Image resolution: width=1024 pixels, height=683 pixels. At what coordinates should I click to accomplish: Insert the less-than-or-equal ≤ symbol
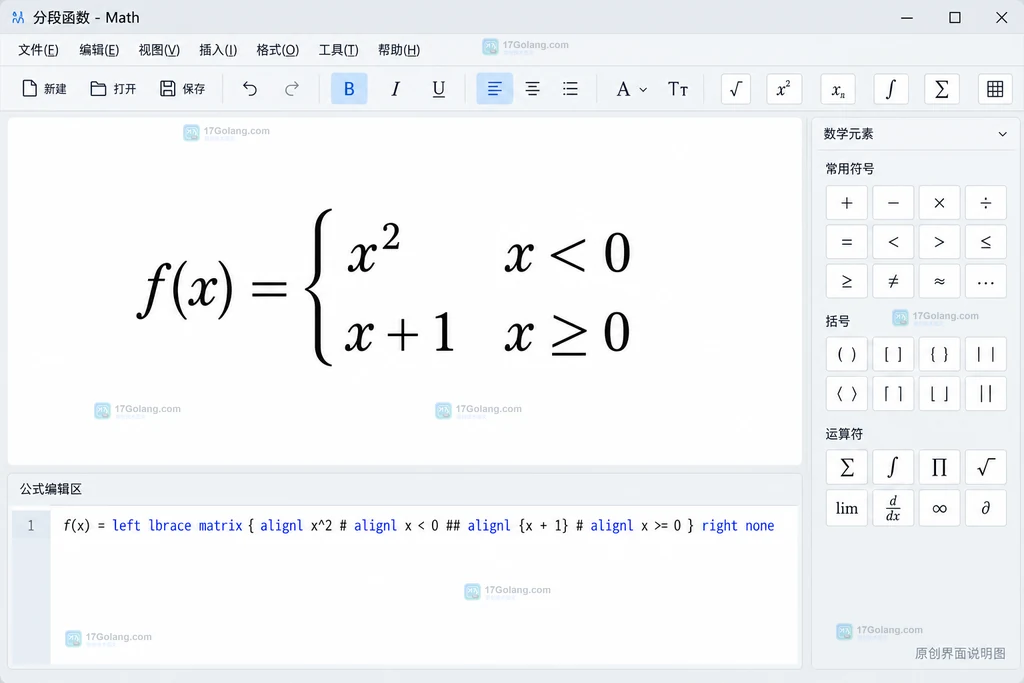(986, 242)
